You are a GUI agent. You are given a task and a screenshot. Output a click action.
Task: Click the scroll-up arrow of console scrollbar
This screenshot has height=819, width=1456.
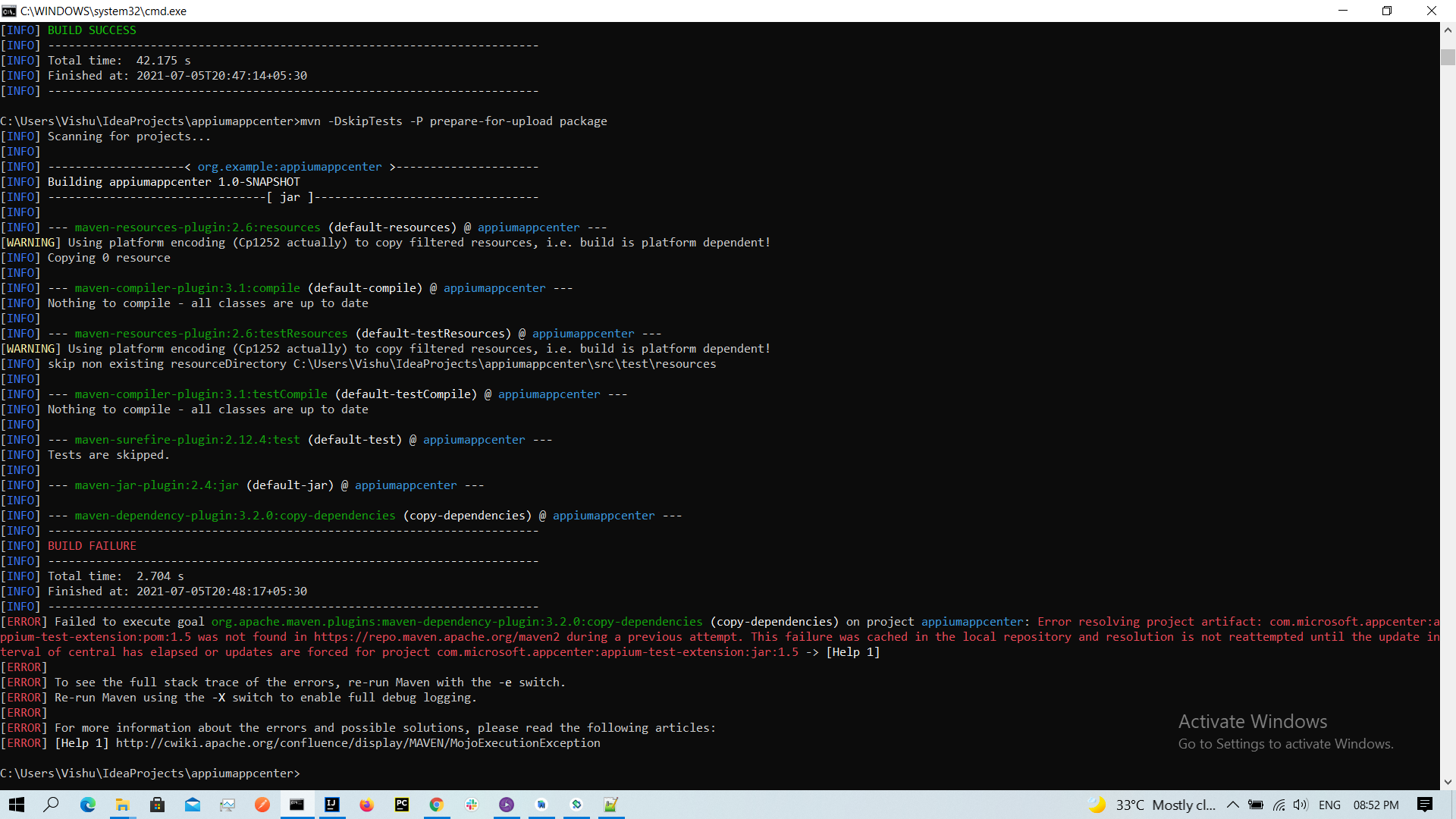1448,30
